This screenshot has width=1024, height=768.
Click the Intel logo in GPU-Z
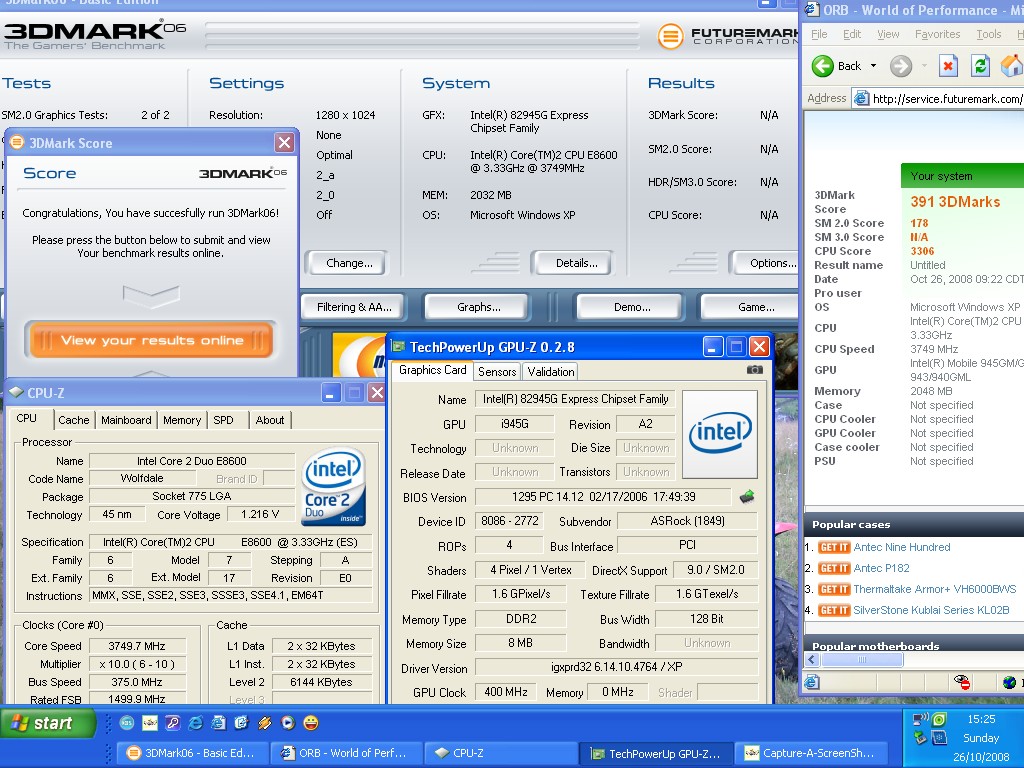coord(720,434)
